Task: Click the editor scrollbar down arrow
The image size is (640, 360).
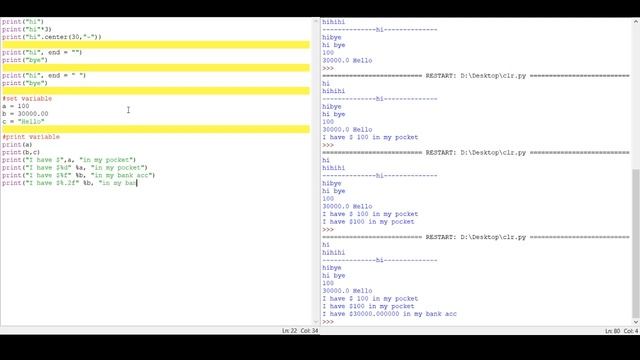Action: click(x=316, y=322)
